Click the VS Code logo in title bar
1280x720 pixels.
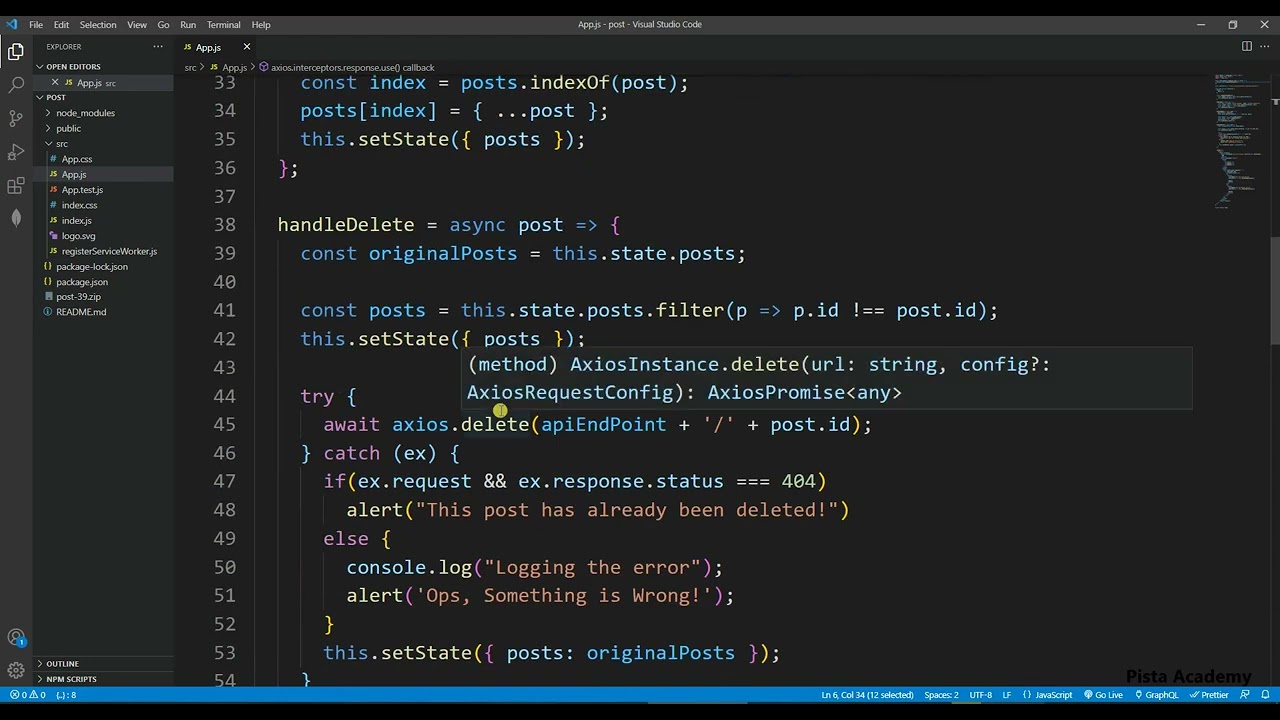[12, 24]
